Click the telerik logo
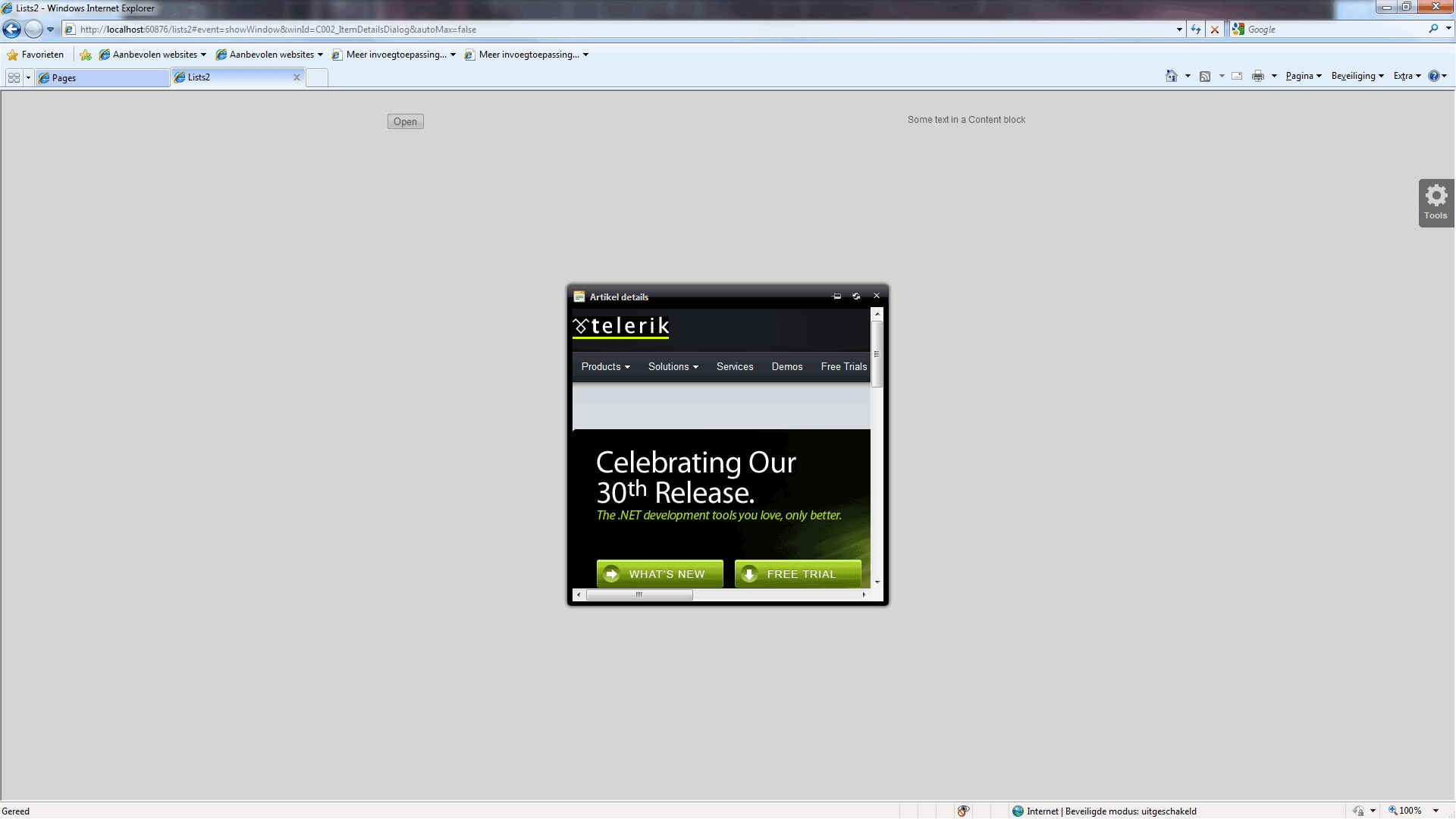This screenshot has height=819, width=1456. (621, 326)
